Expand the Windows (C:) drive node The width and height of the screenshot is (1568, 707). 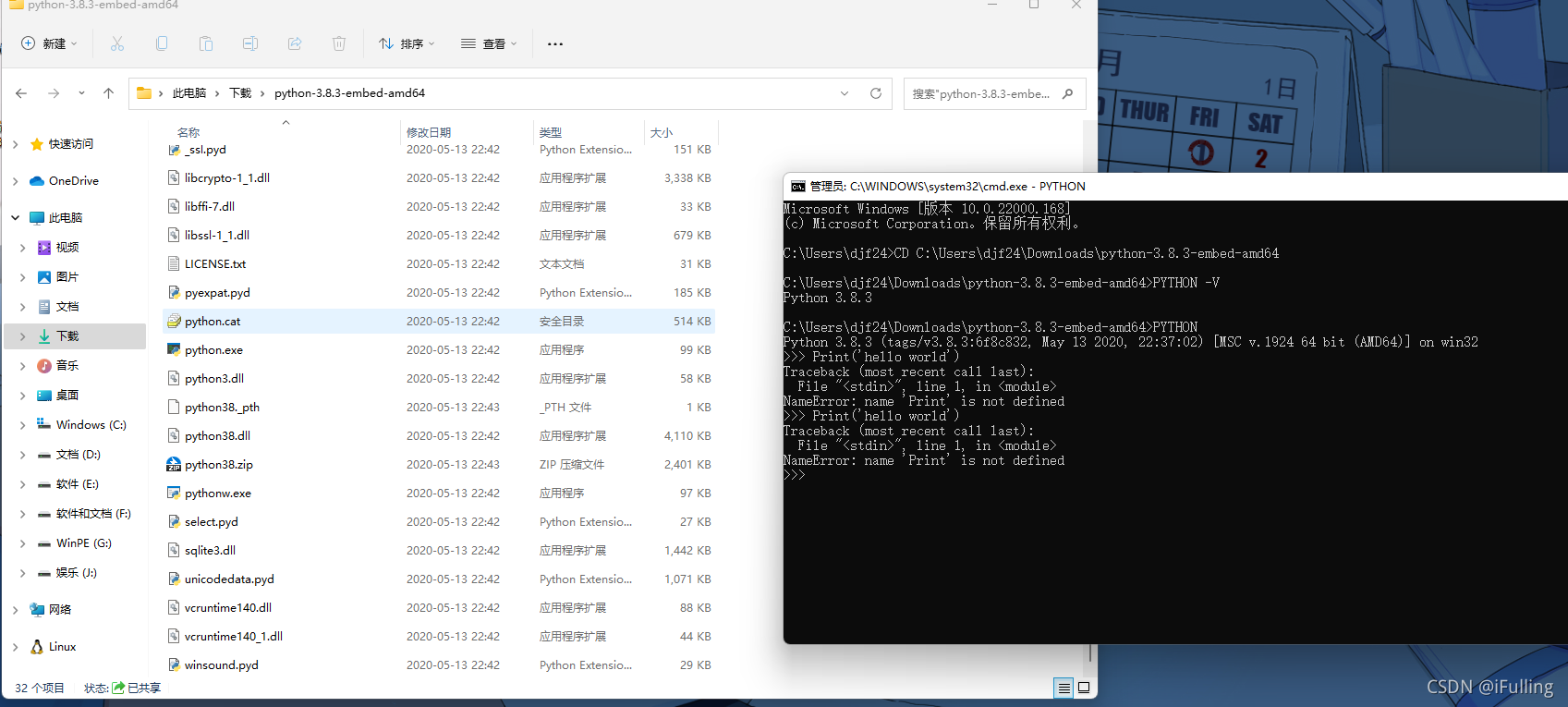23,425
